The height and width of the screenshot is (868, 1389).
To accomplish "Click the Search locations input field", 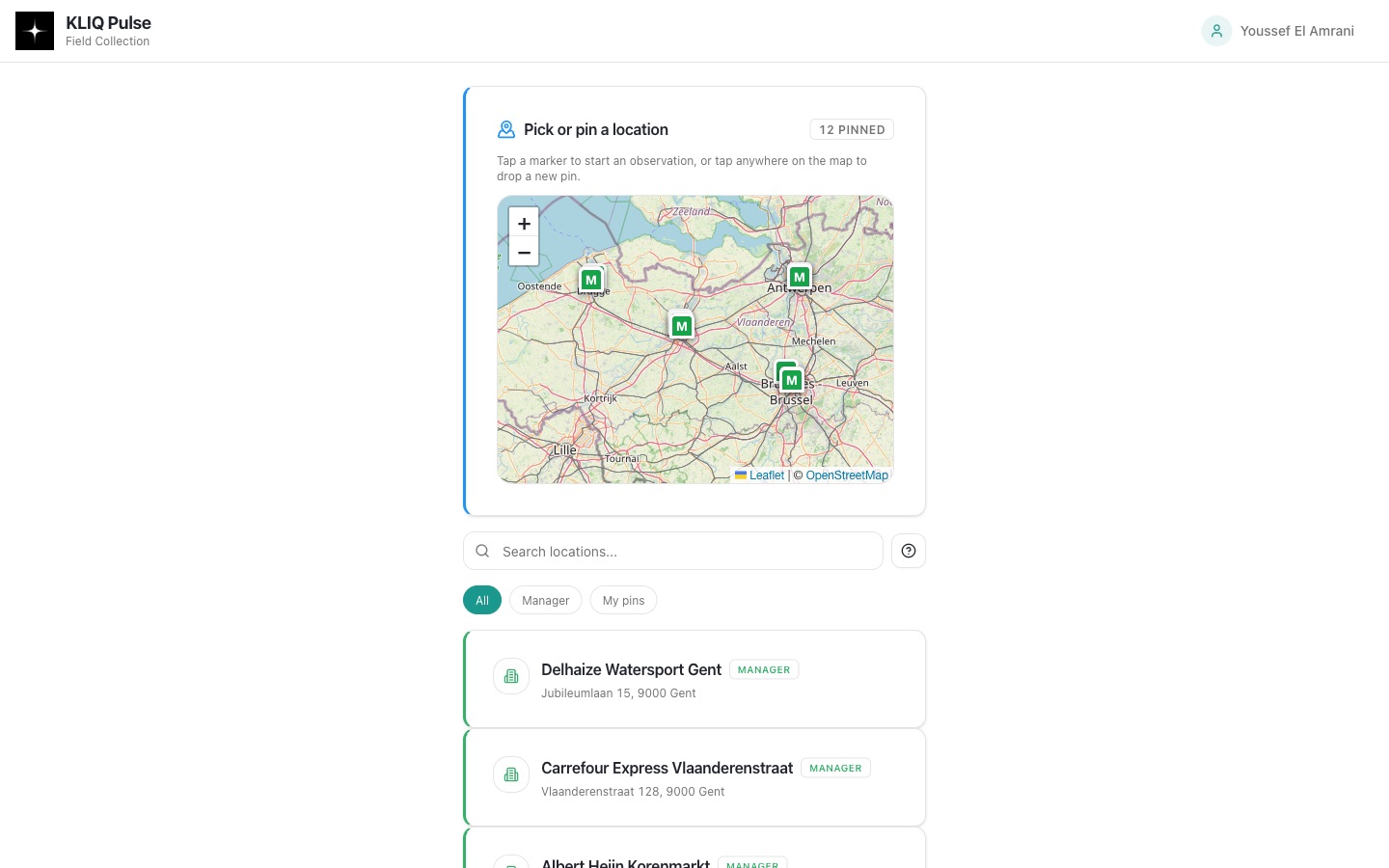I will [x=673, y=551].
